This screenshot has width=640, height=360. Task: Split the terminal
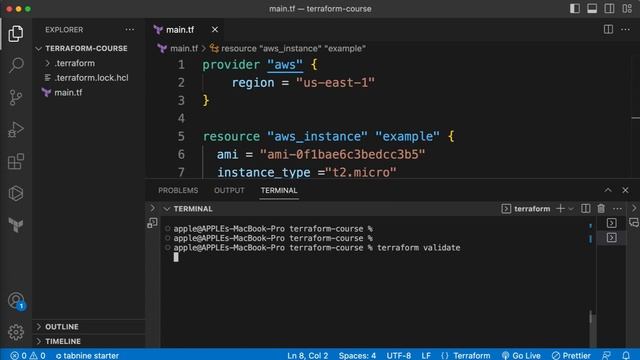coord(585,209)
